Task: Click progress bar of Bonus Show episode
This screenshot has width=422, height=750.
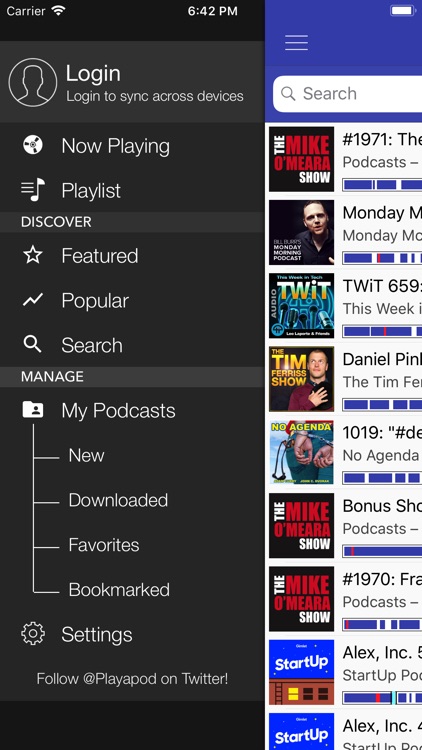Action: click(x=382, y=551)
